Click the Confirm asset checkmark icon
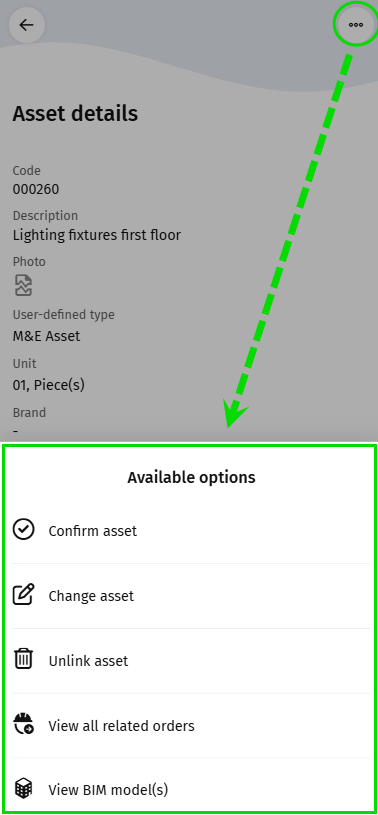The image size is (378, 815). tap(23, 530)
